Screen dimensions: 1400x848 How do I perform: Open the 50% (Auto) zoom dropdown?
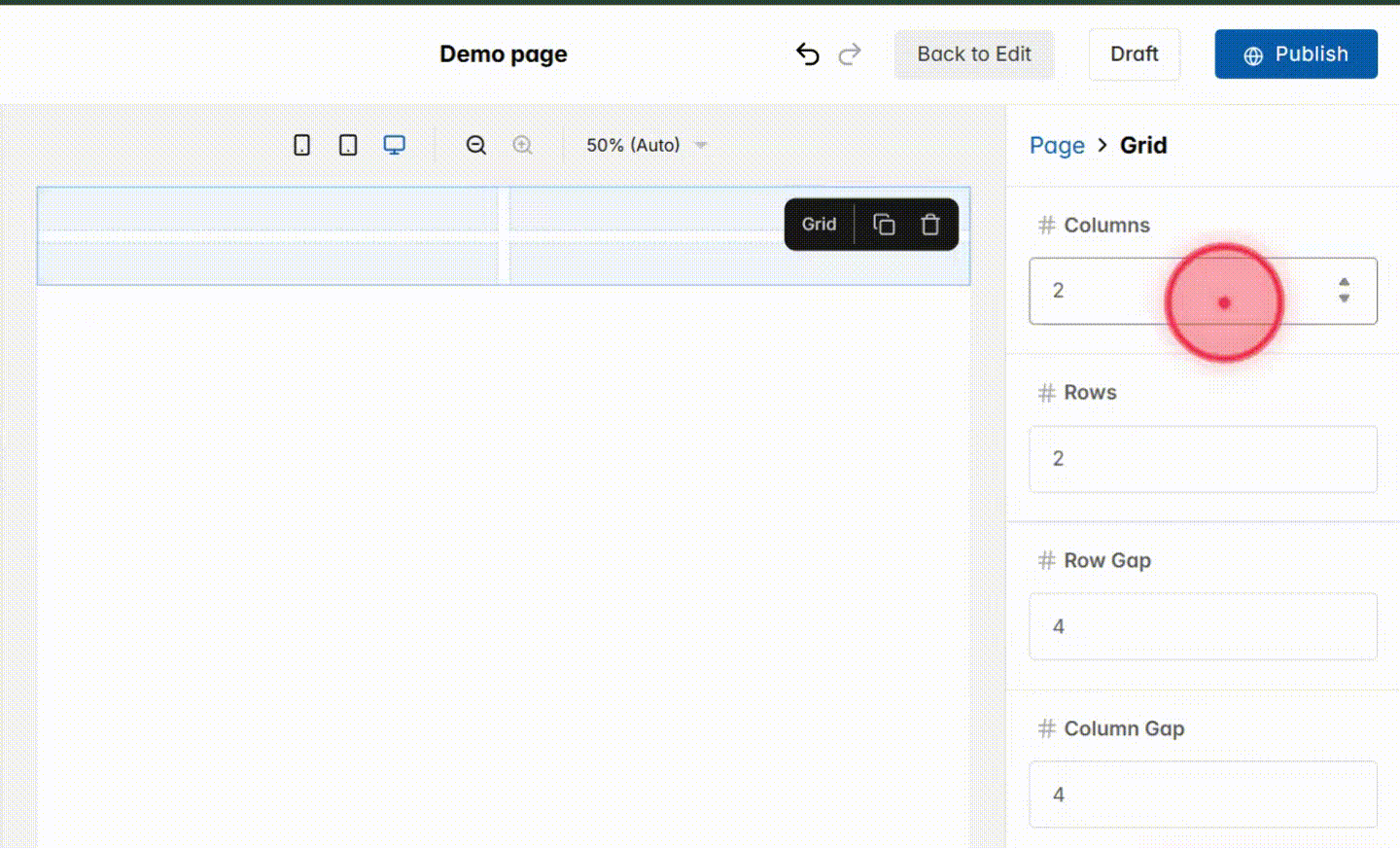(x=645, y=144)
